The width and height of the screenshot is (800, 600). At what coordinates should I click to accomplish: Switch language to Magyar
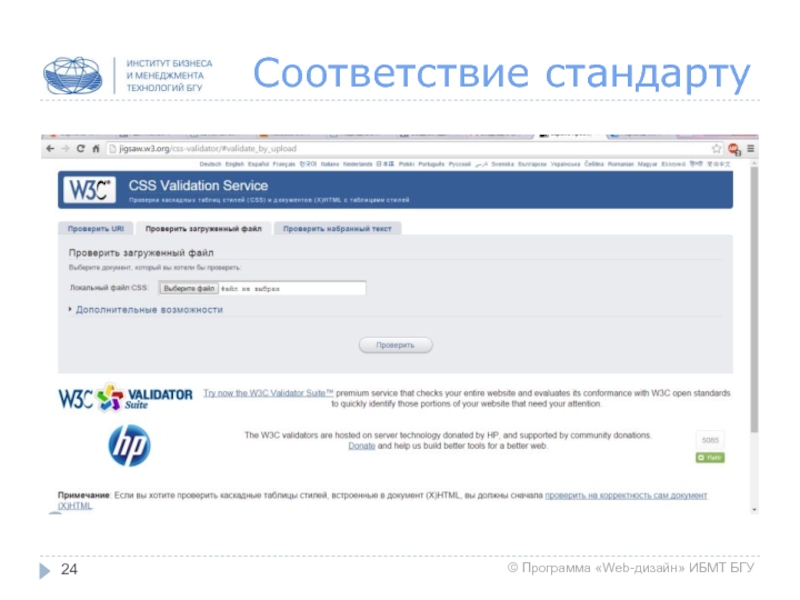pyautogui.click(x=647, y=164)
